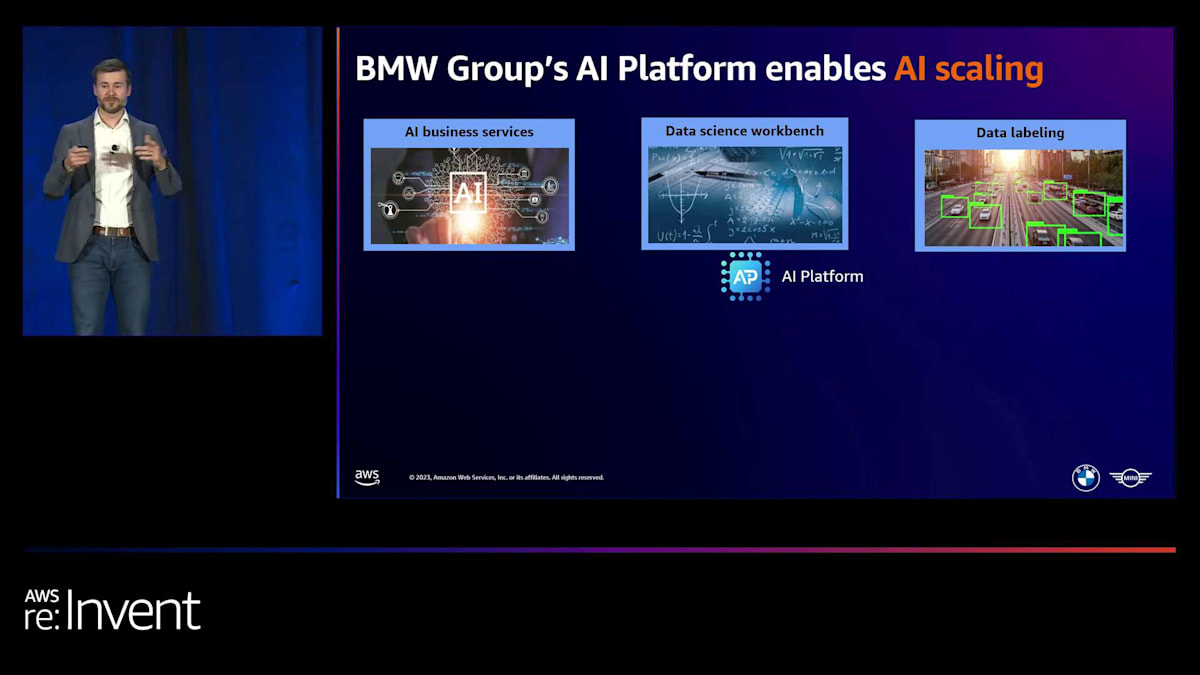Click the MINI winged logo

pyautogui.click(x=1131, y=478)
